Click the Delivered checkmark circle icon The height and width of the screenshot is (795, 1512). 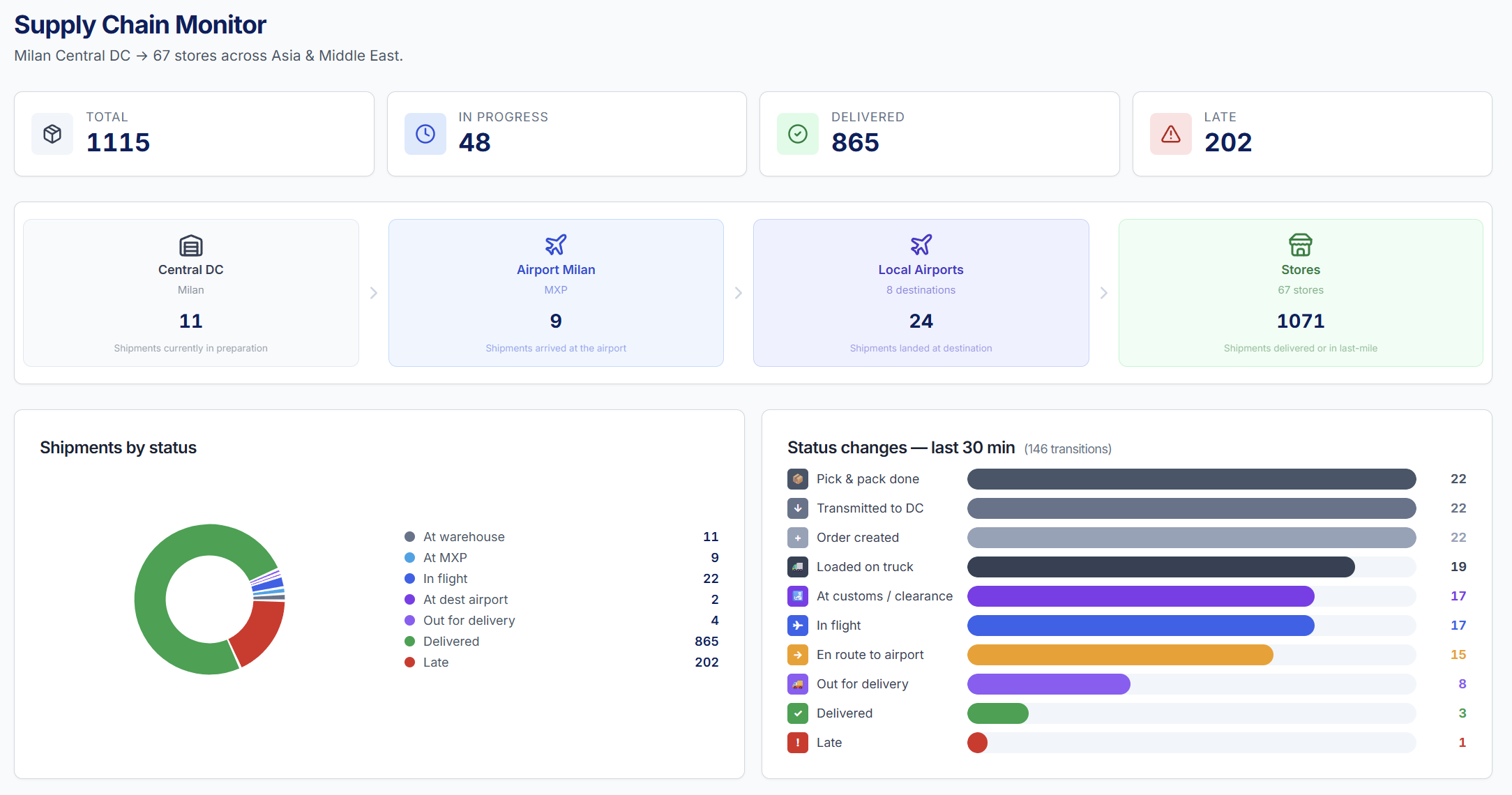tap(797, 134)
